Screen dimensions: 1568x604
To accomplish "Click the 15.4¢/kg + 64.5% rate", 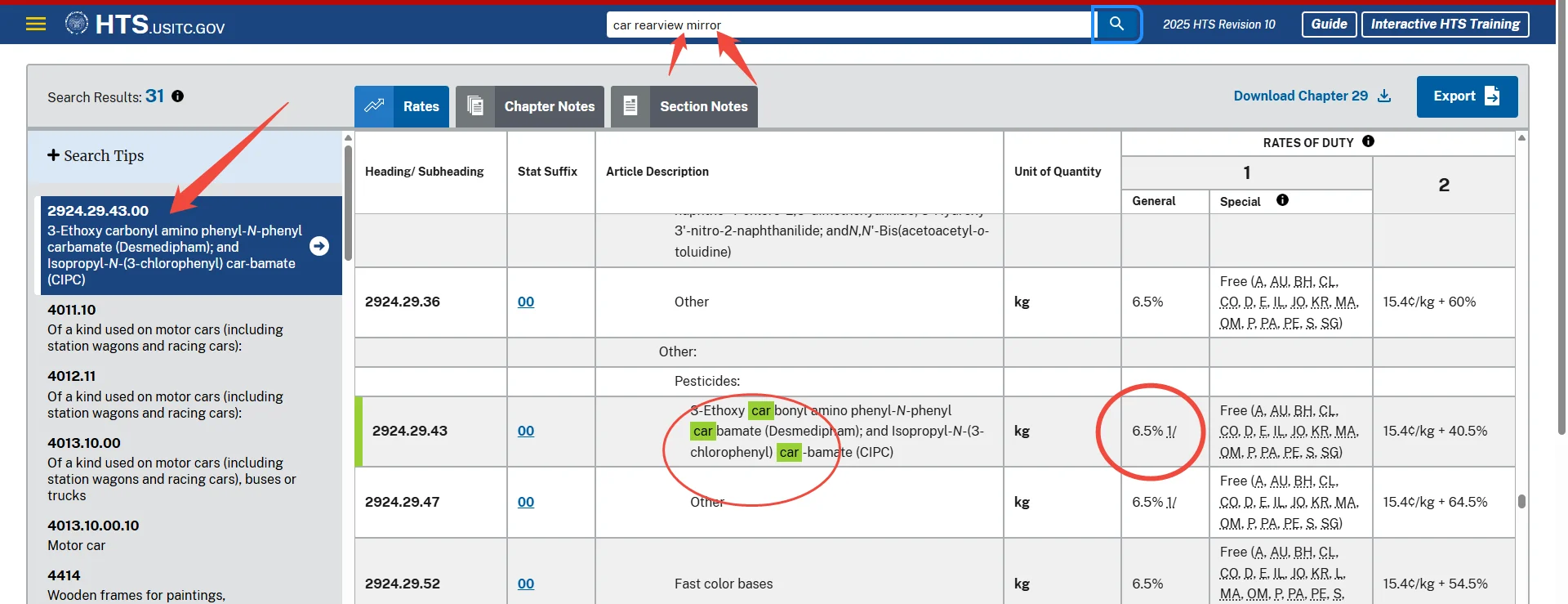I will [1435, 502].
